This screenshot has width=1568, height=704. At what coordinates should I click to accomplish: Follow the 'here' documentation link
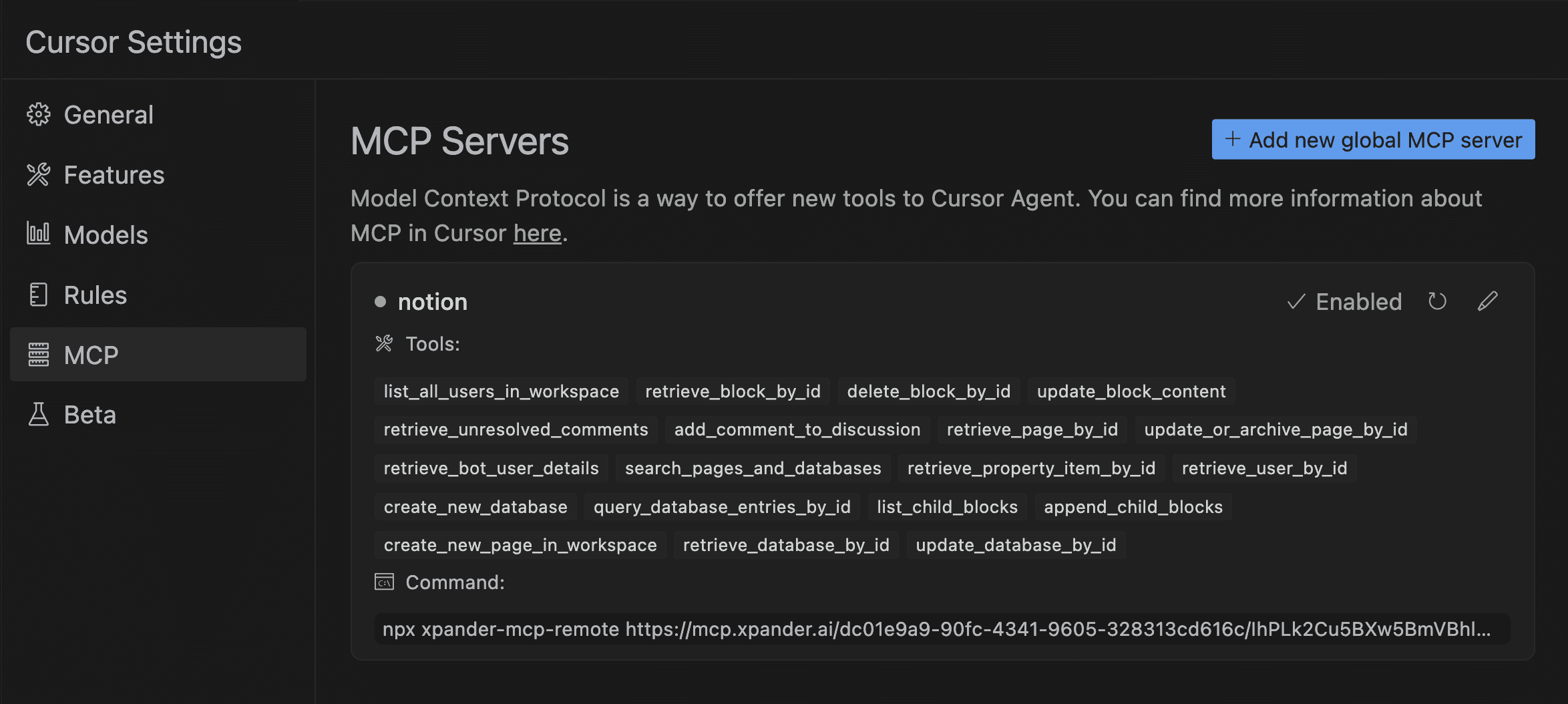click(x=537, y=233)
